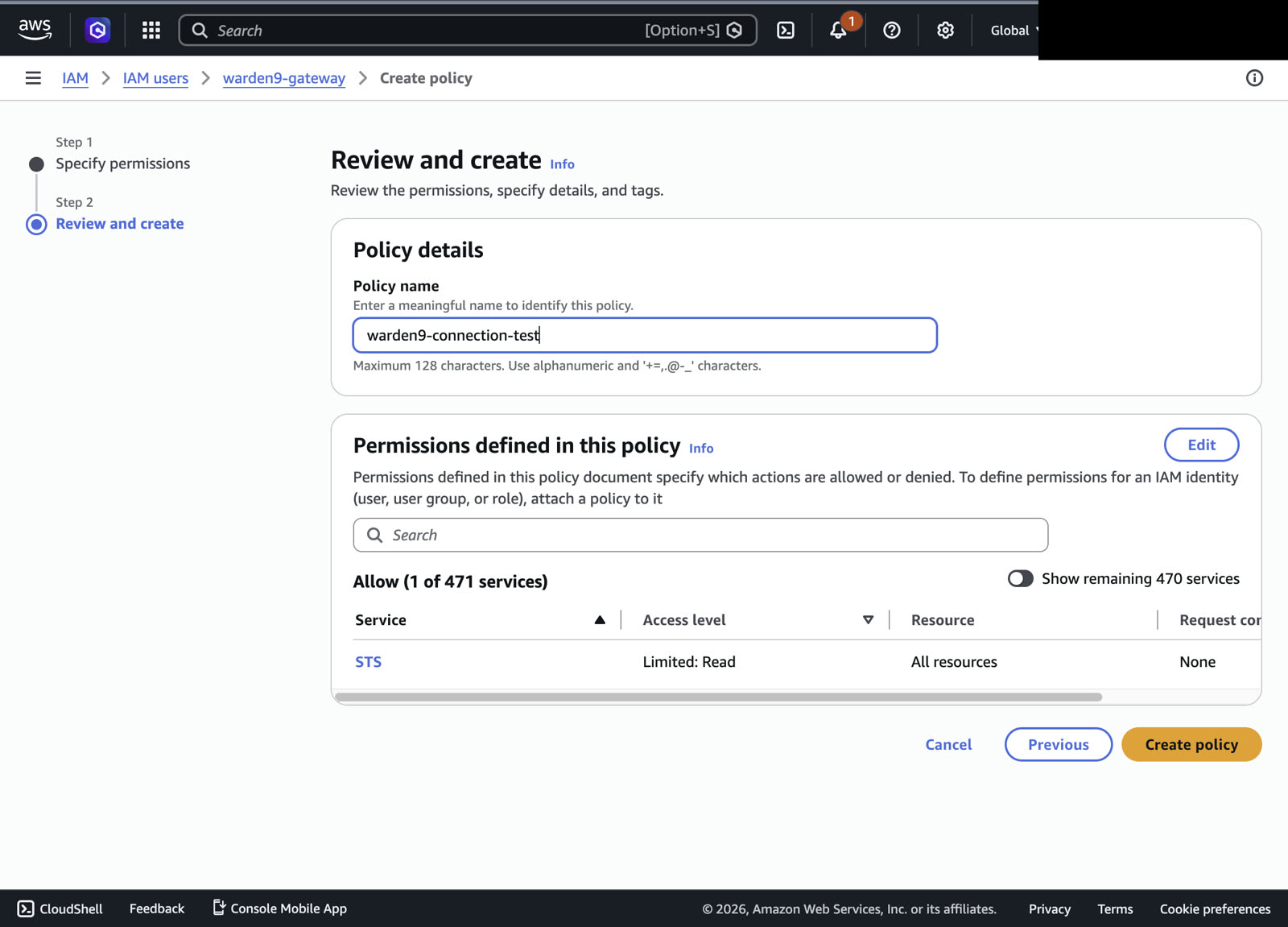Image resolution: width=1288 pixels, height=927 pixels.
Task: Open Info link for Permissions defined
Action: click(x=701, y=449)
